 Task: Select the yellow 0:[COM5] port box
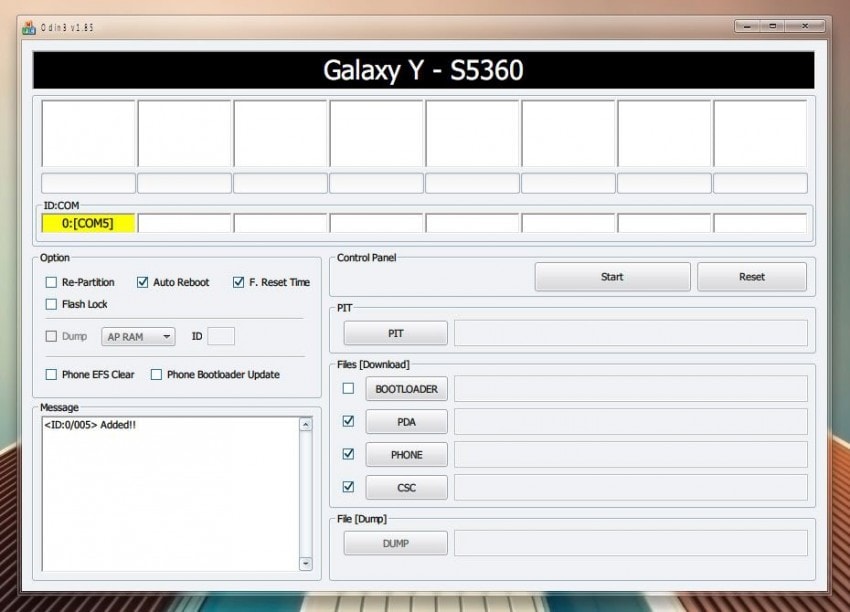(x=88, y=223)
